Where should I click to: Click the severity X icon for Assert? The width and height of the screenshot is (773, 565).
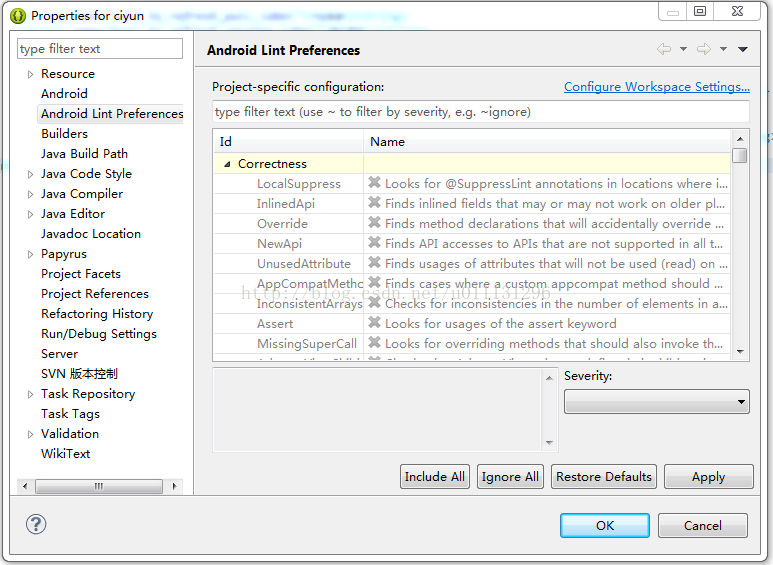pos(374,322)
